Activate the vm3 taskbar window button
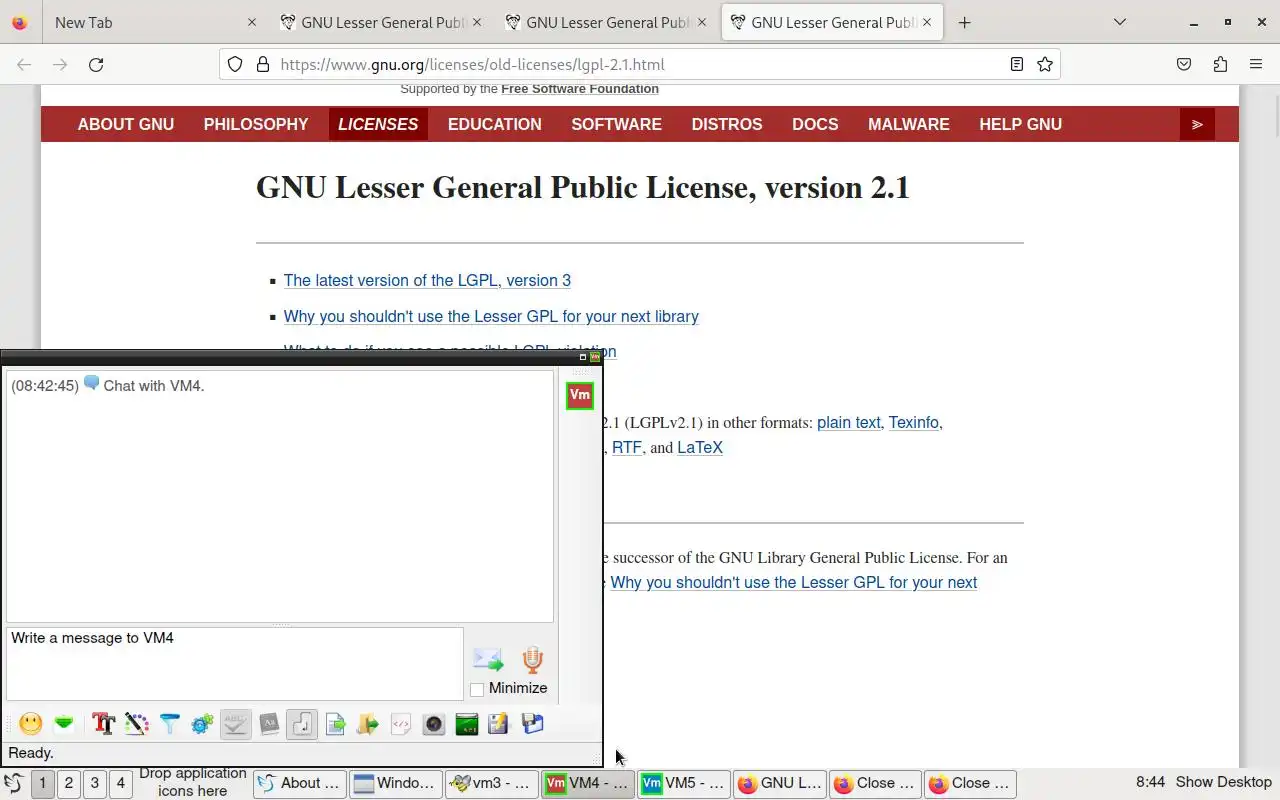The height and width of the screenshot is (800, 1280). (x=491, y=783)
